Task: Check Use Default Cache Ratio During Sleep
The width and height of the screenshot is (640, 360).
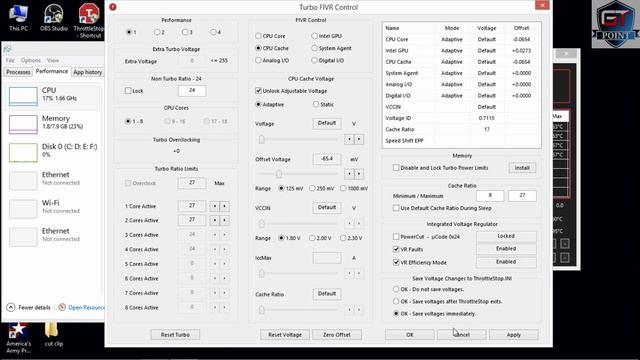Action: [396, 208]
